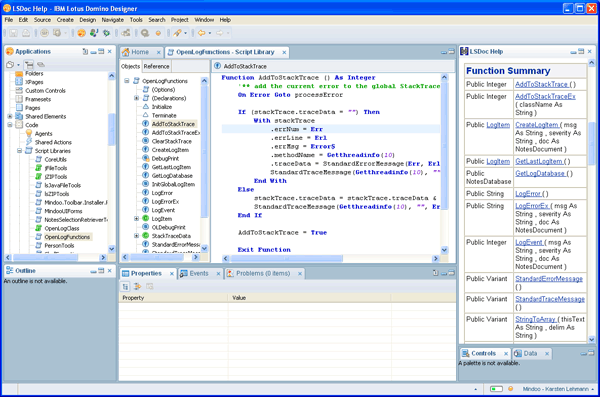
Task: Click the back navigation arrow icon
Action: click(201, 33)
